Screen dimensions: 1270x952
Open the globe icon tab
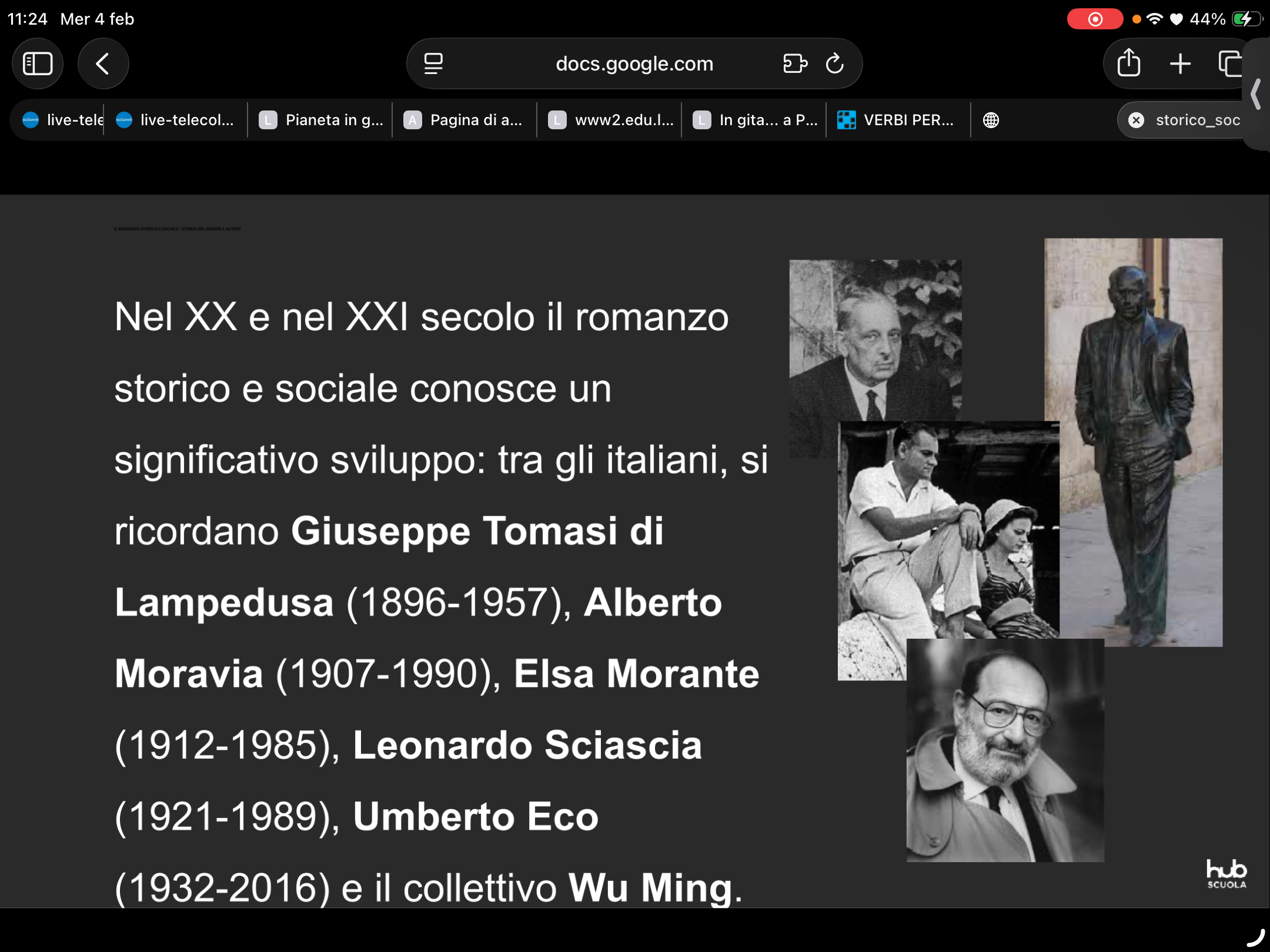tap(991, 120)
